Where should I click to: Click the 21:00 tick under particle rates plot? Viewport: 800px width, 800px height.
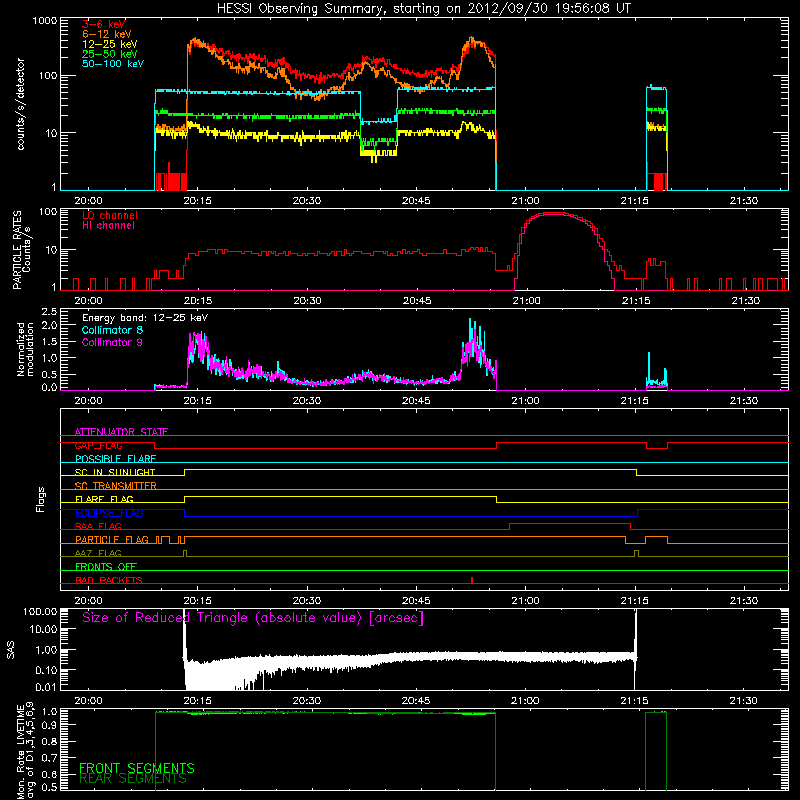tap(526, 301)
